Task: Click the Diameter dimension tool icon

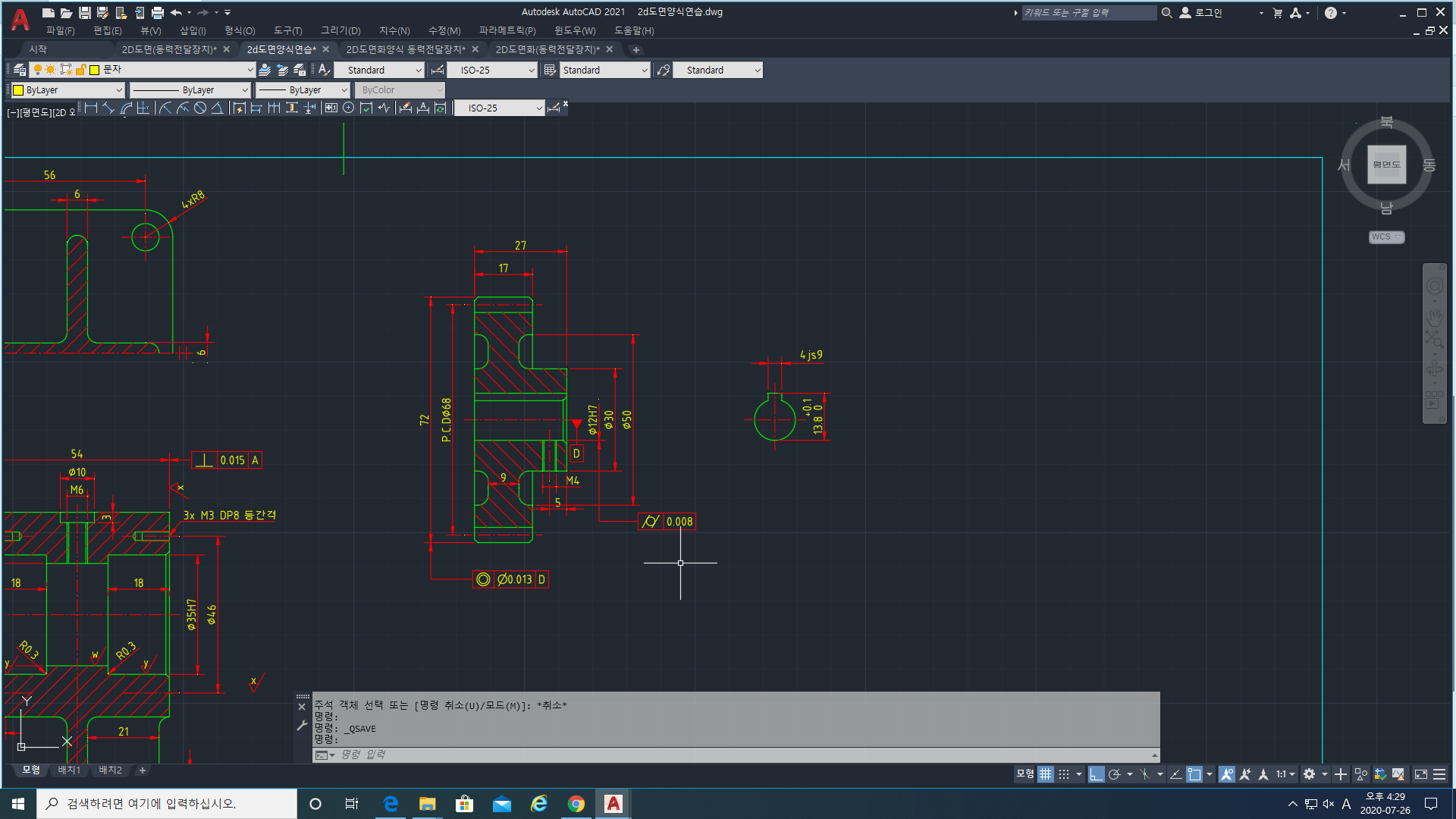Action: pos(200,108)
